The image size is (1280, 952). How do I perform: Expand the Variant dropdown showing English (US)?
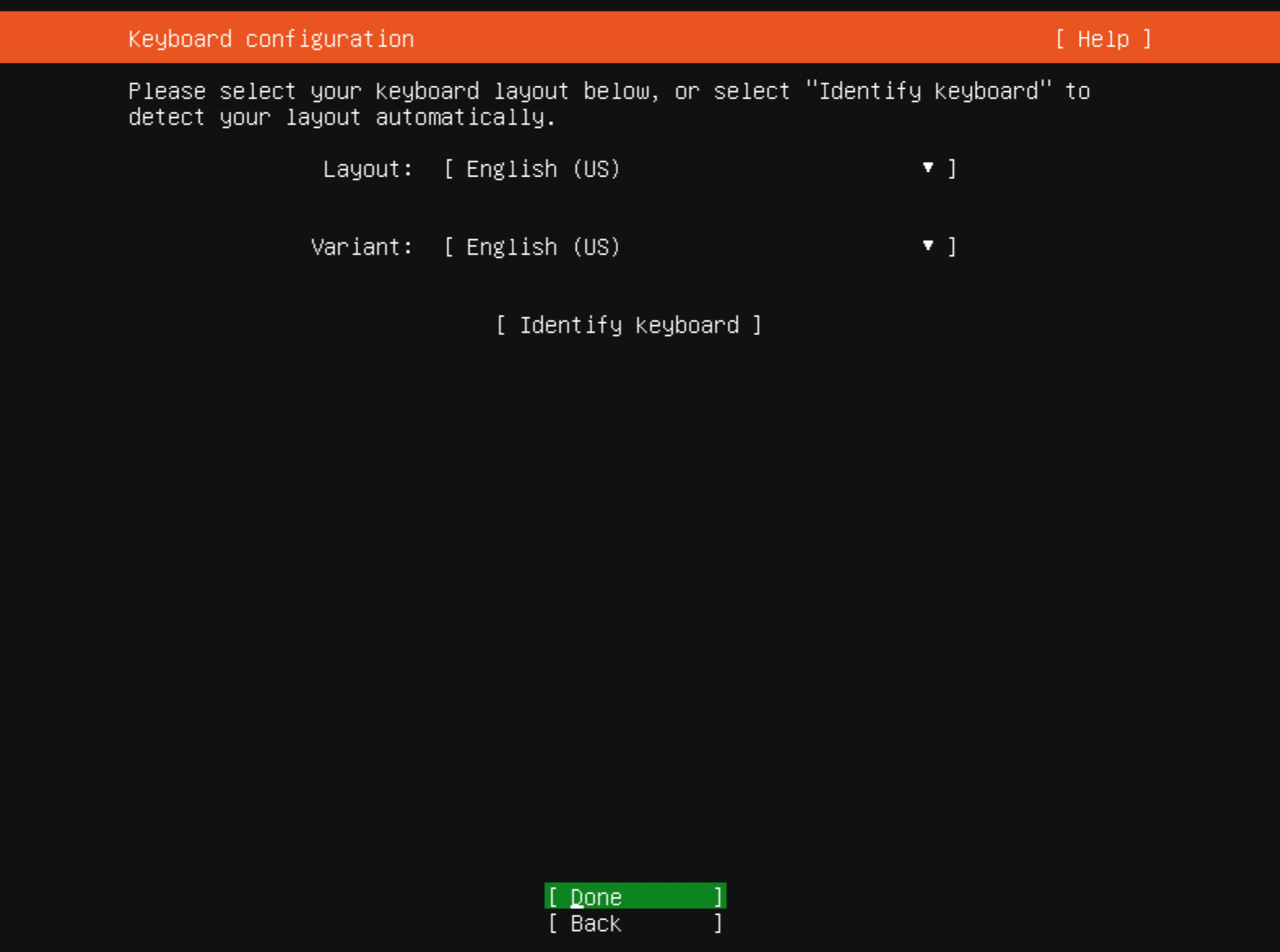pyautogui.click(x=701, y=247)
